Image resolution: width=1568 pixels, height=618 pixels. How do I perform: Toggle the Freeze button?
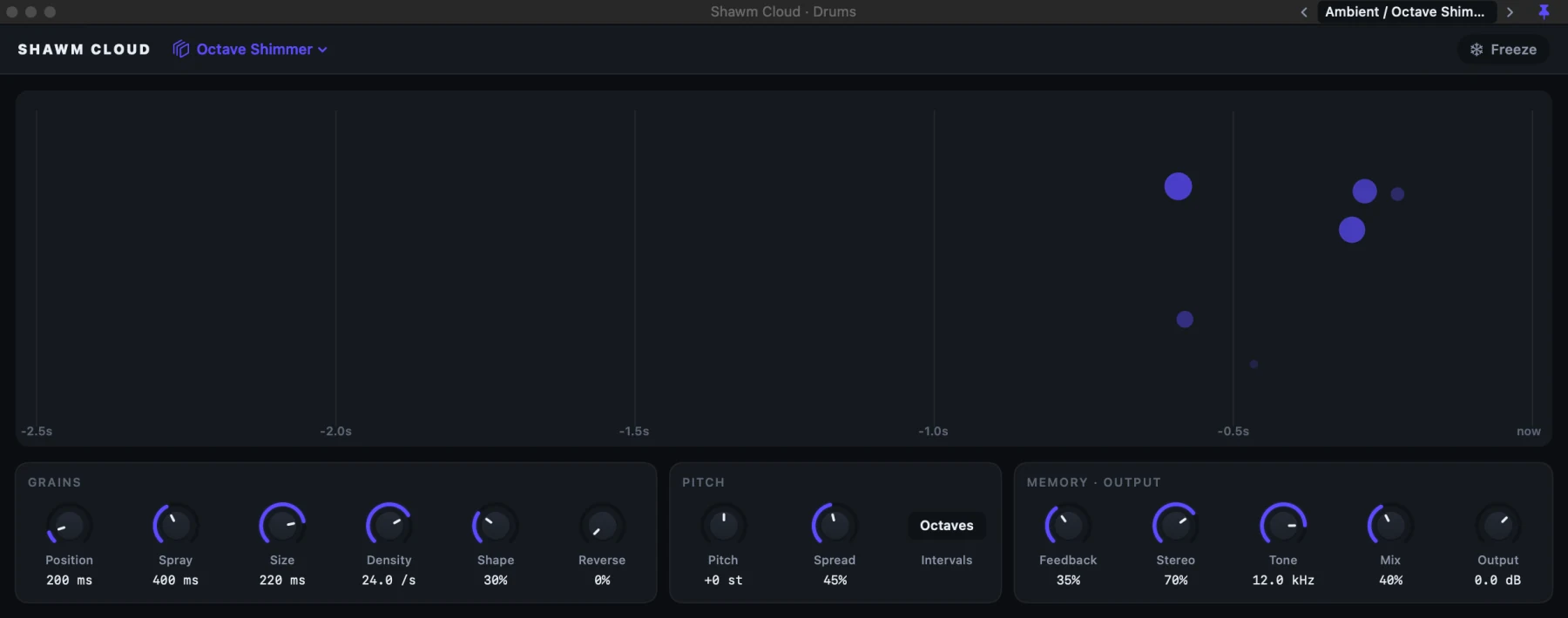[1504, 50]
